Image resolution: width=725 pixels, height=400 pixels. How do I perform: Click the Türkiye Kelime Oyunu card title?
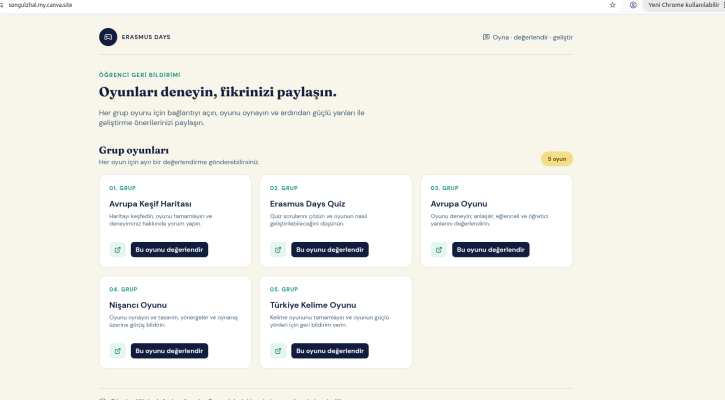coord(313,305)
